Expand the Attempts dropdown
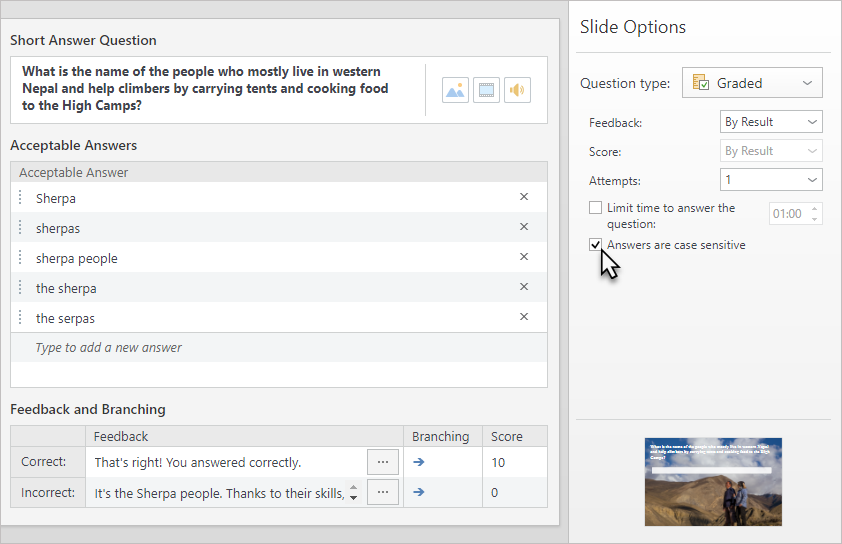842x544 pixels. pyautogui.click(x=771, y=180)
